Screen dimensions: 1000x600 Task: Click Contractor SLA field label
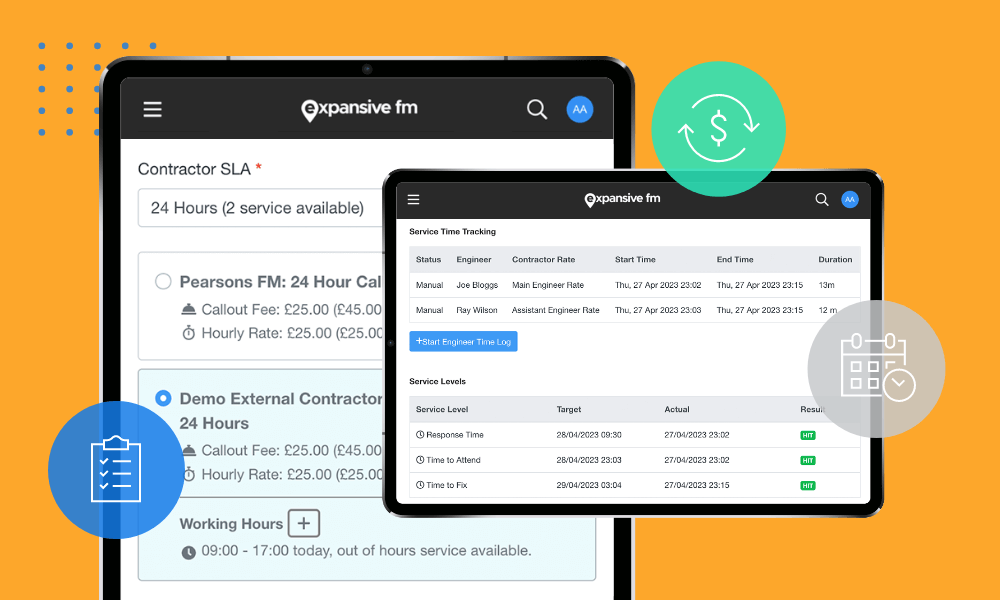point(195,169)
